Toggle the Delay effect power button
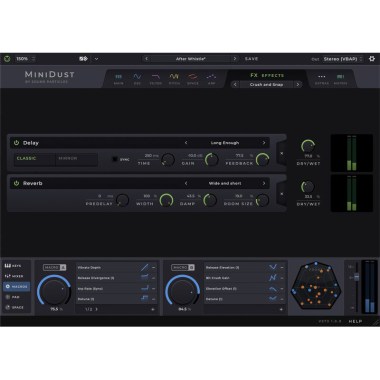This screenshot has width=380, height=380. click(16, 143)
